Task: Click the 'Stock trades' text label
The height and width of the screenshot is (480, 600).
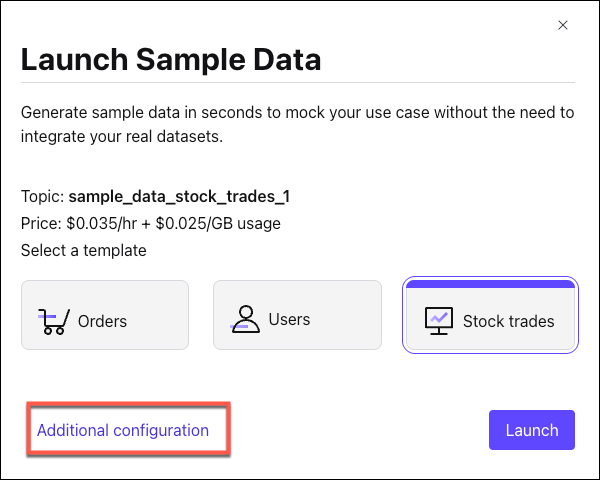Action: [508, 321]
